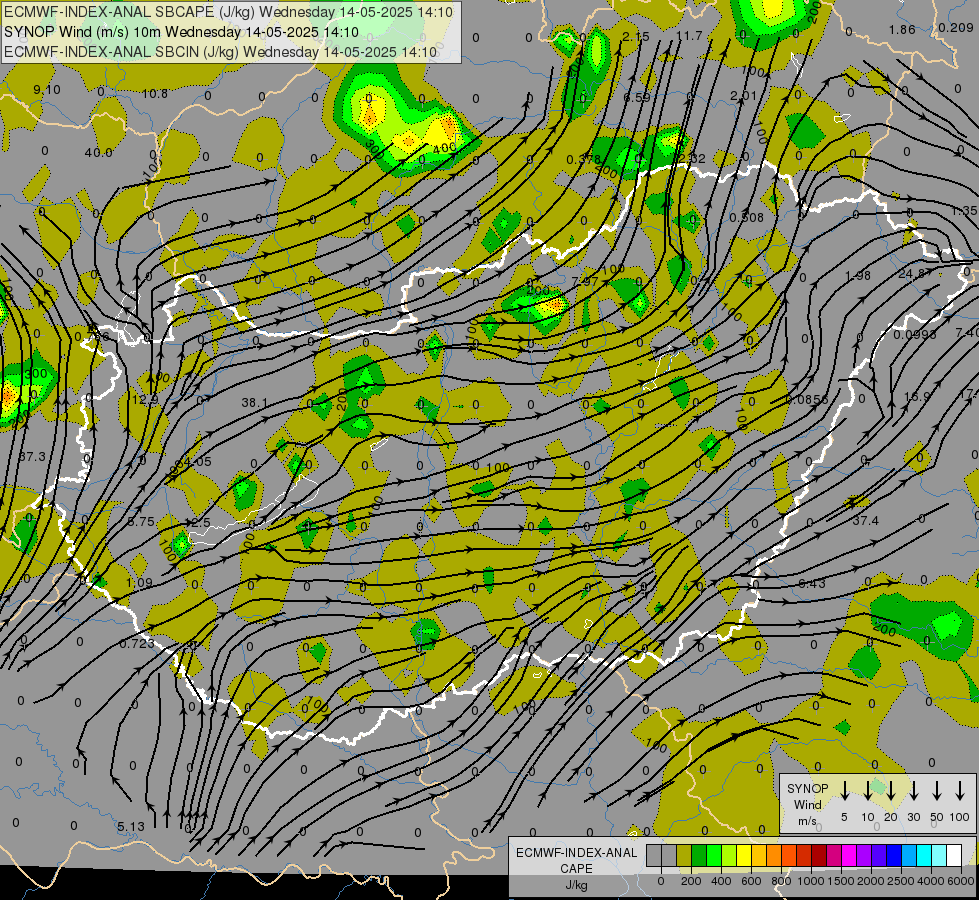Click the '38.1' value on the map
Image resolution: width=979 pixels, height=900 pixels.
pyautogui.click(x=255, y=403)
